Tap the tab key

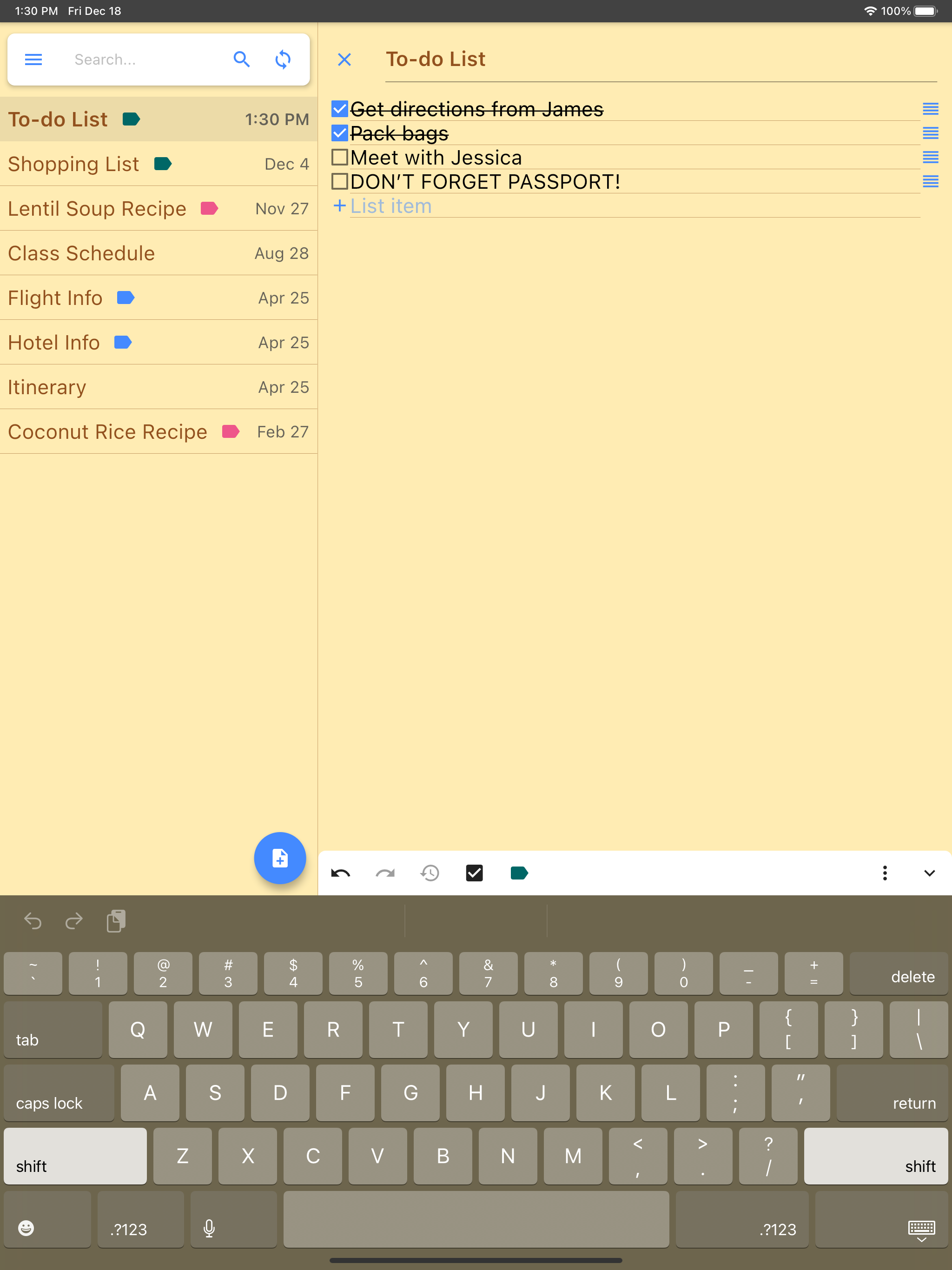pos(53,1030)
